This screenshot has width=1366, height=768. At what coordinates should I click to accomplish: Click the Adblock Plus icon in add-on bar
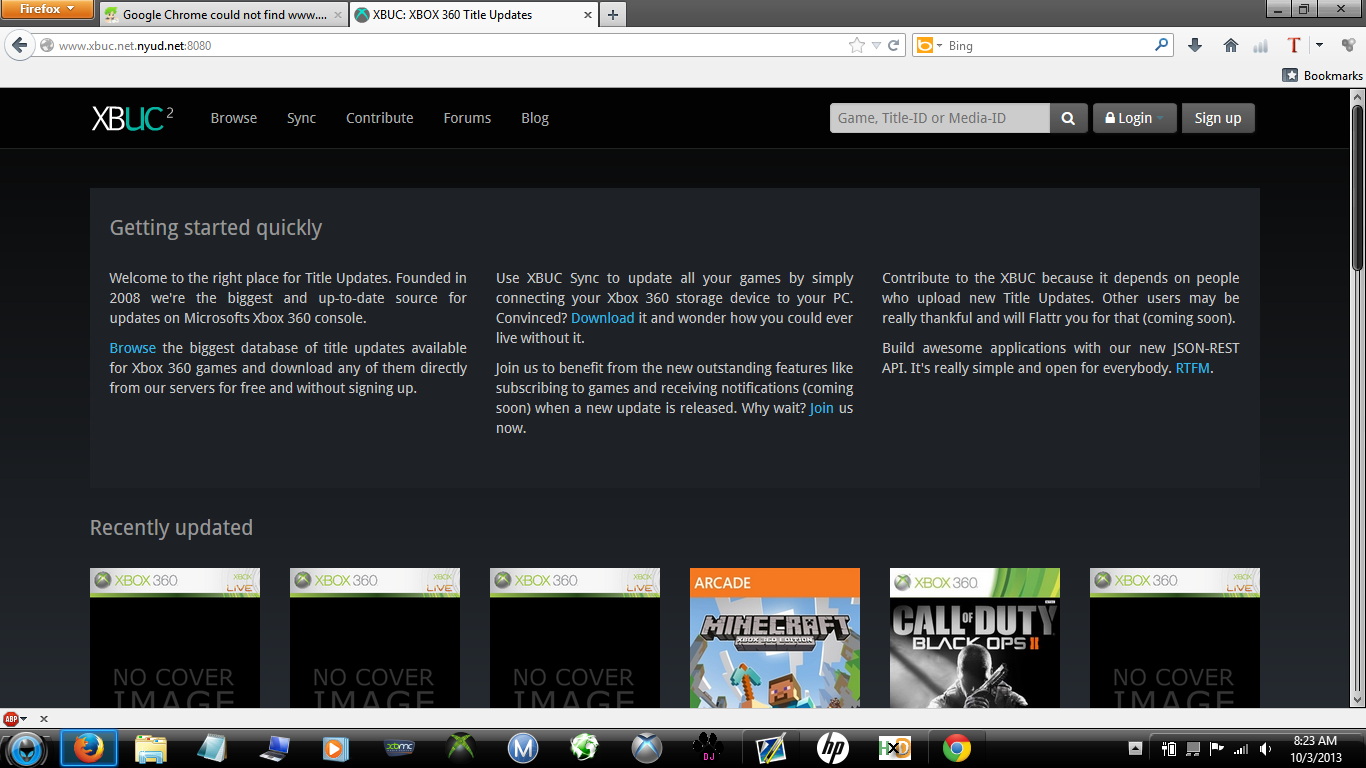(x=12, y=718)
